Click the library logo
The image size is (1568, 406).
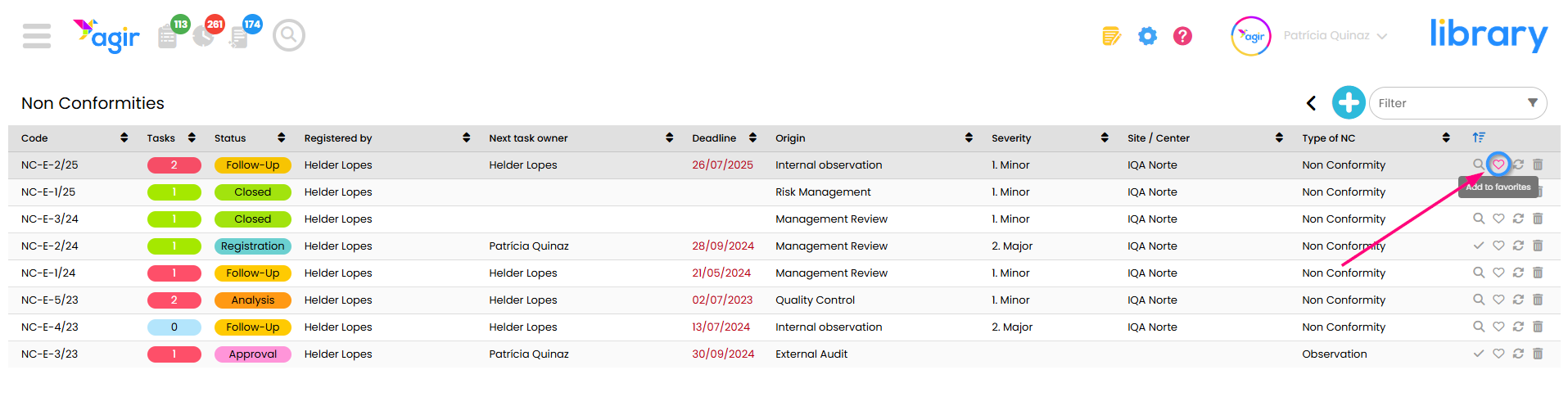click(x=1489, y=34)
